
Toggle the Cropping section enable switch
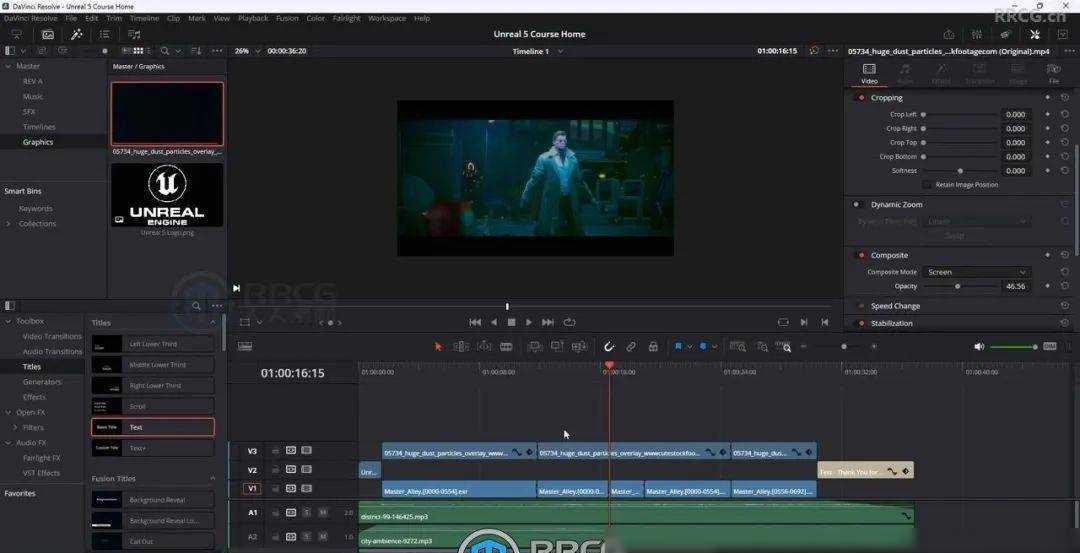(x=860, y=98)
